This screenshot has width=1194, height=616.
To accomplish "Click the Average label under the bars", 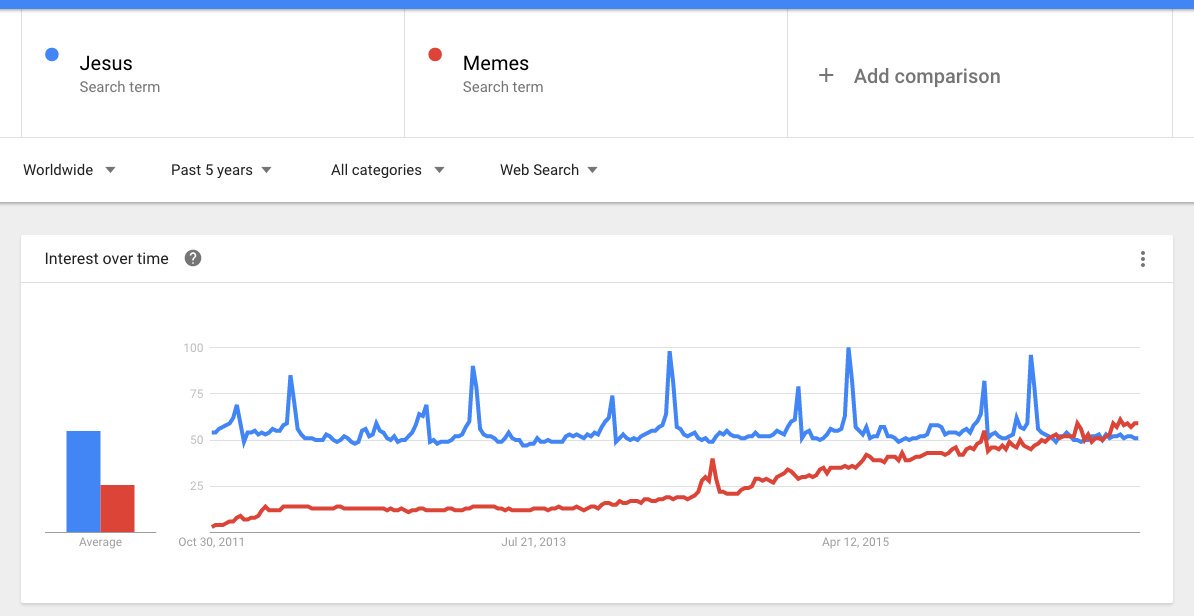I will 100,542.
